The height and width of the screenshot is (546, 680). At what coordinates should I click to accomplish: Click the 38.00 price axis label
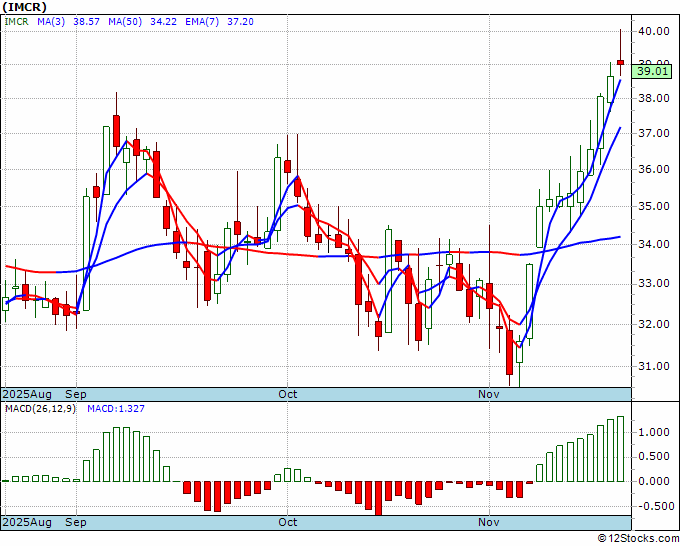[x=654, y=98]
